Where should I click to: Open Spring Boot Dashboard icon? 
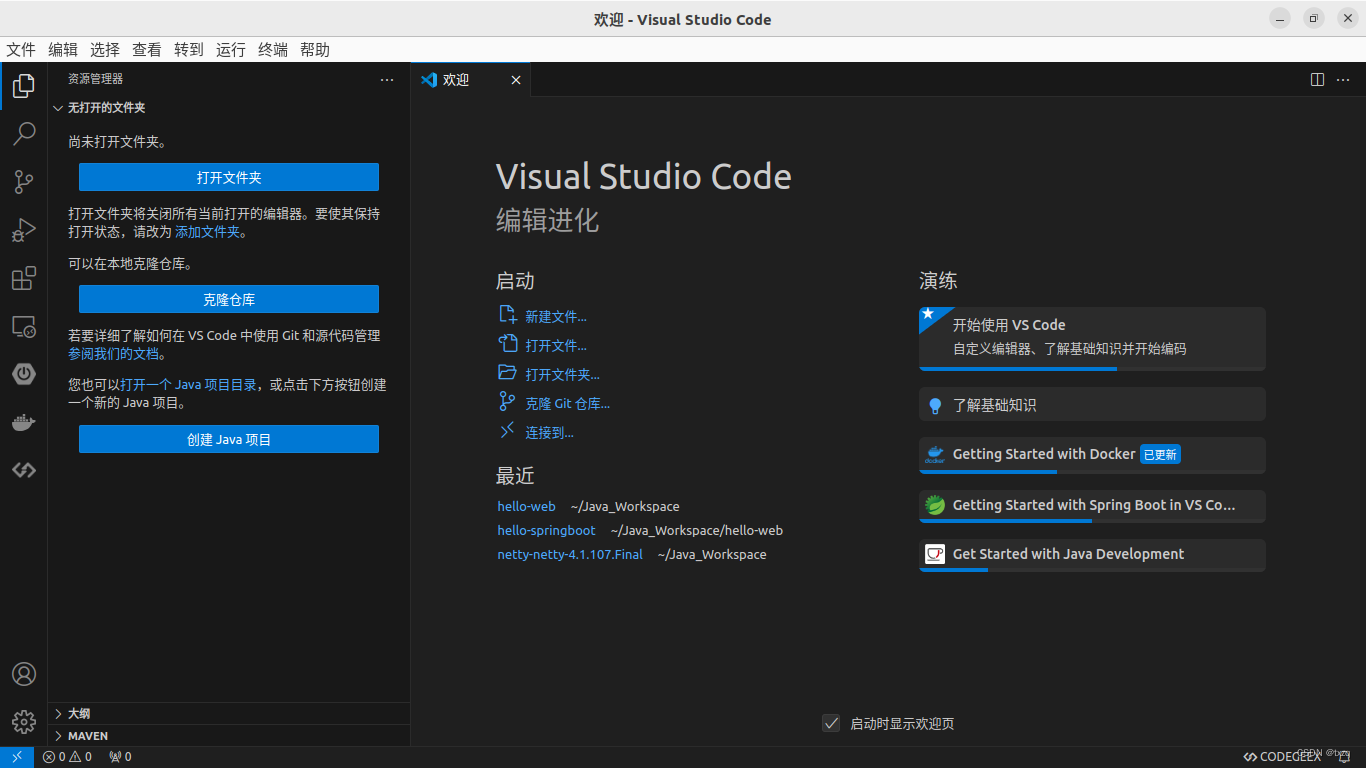(24, 374)
